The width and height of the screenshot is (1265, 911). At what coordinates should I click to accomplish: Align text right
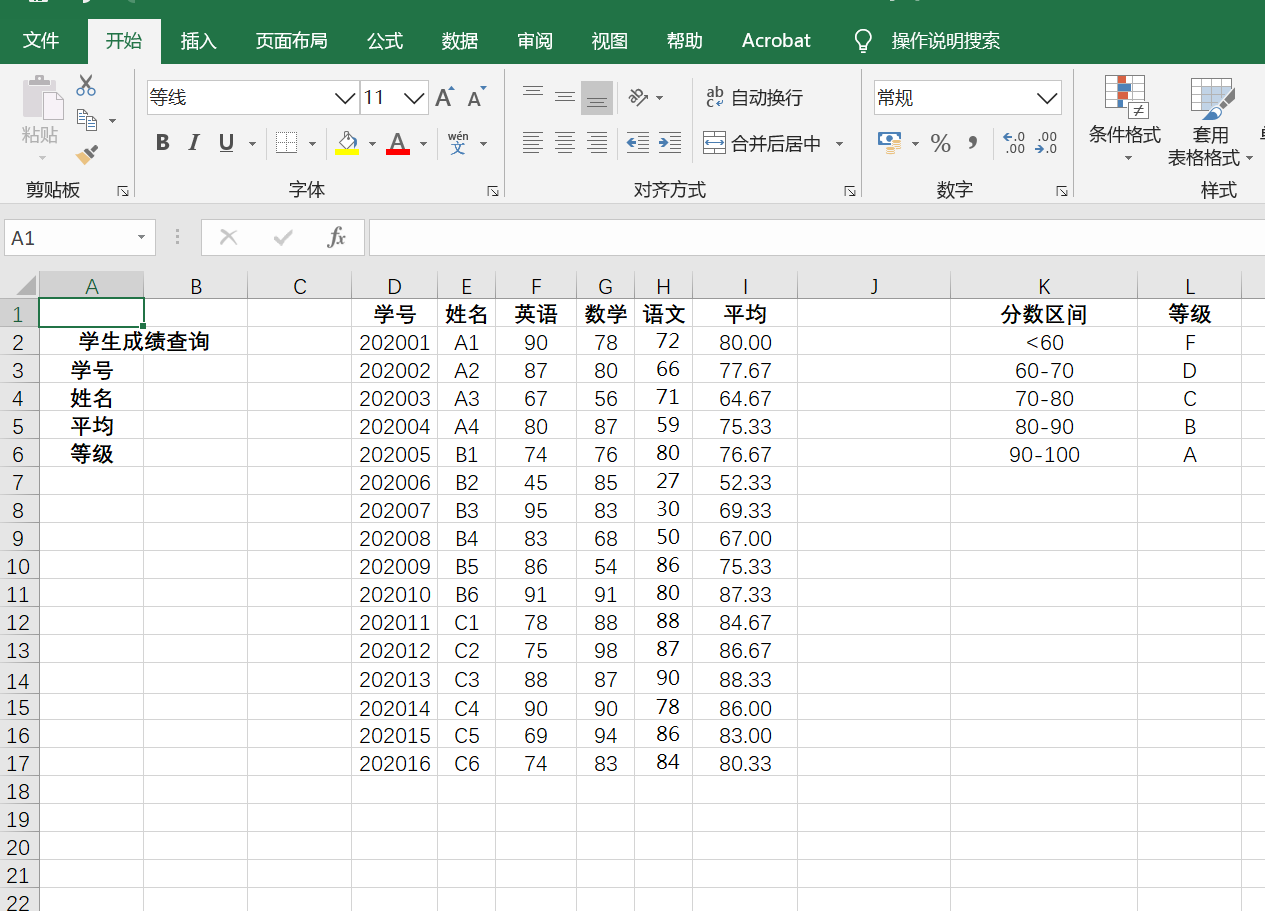tap(597, 143)
